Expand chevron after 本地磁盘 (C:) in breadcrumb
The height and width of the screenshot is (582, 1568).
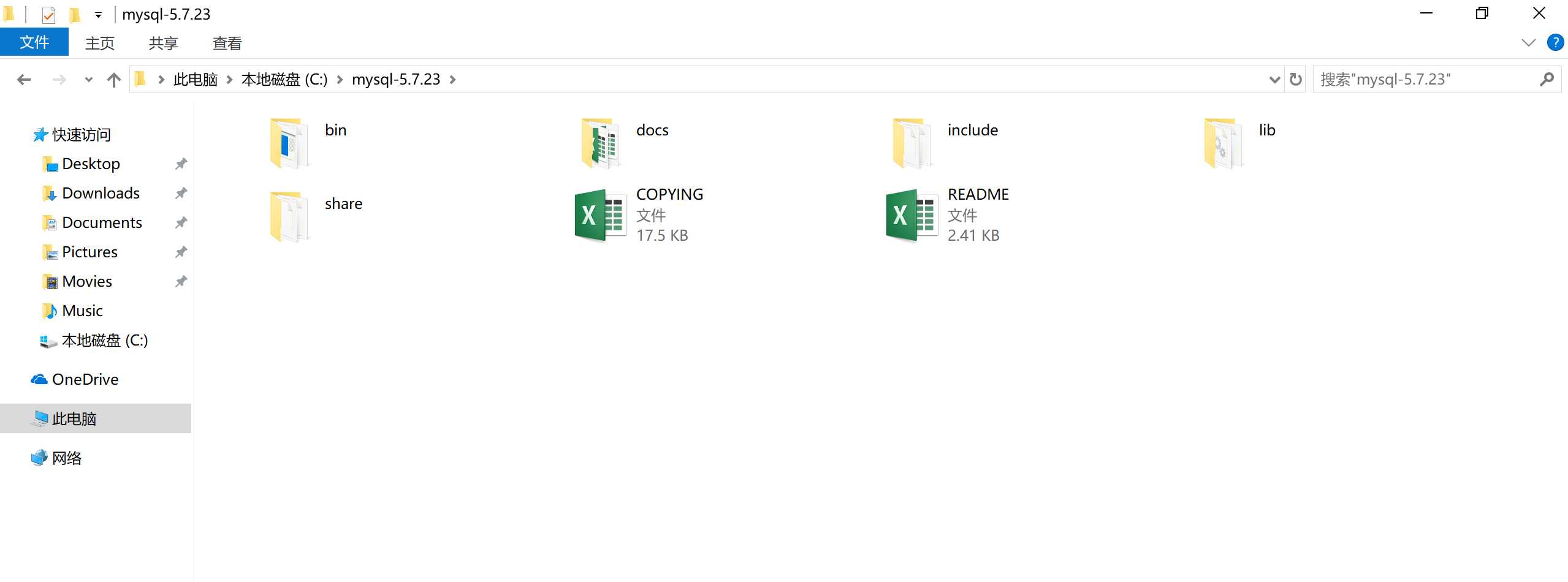coord(340,80)
